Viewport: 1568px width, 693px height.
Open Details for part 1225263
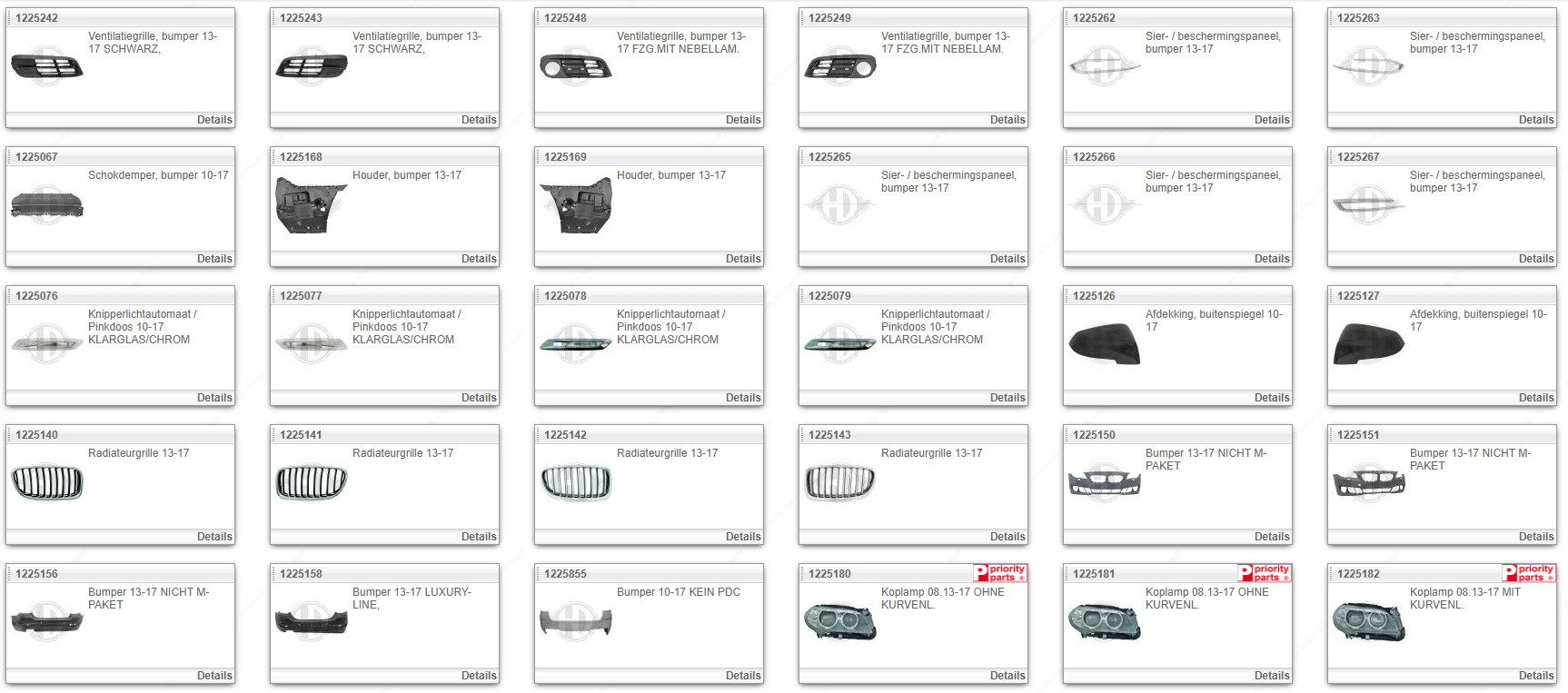click(x=1536, y=120)
